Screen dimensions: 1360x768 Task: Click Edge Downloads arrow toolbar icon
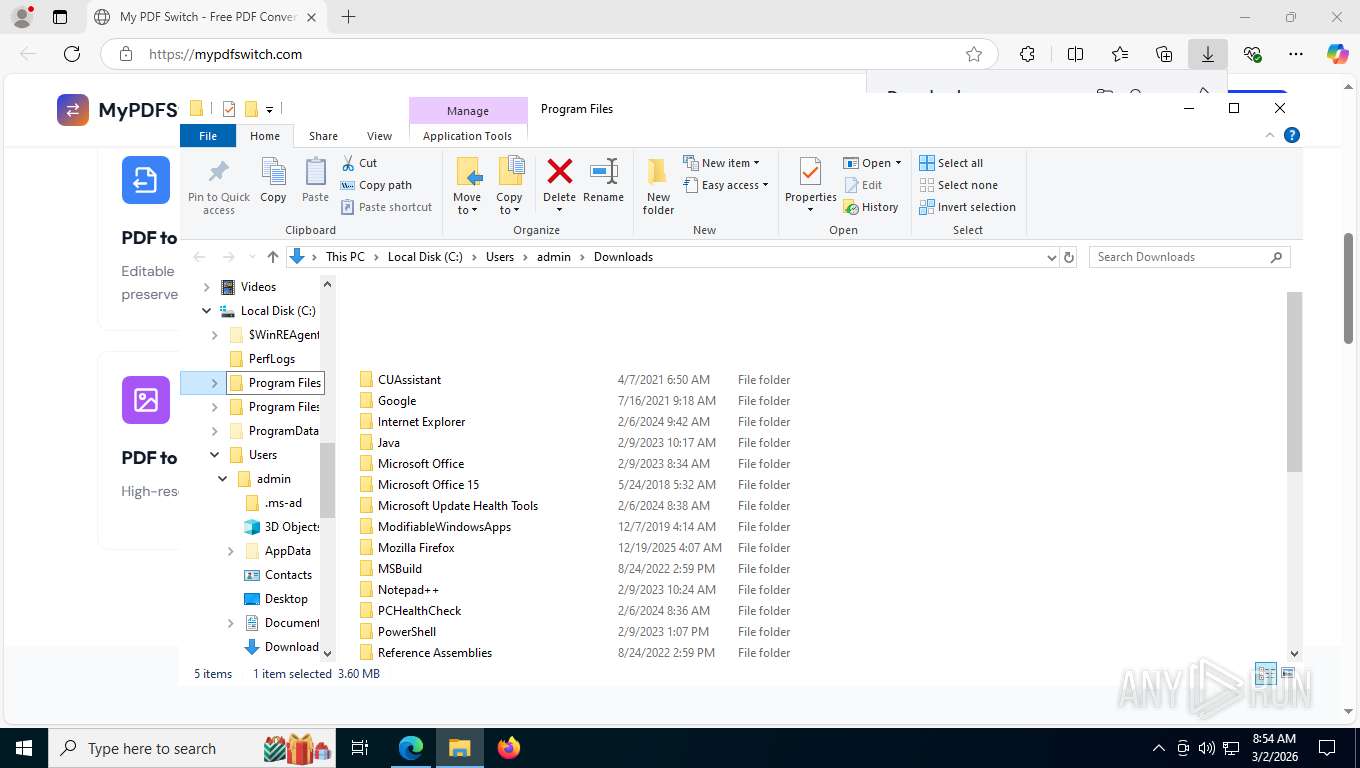click(1207, 54)
